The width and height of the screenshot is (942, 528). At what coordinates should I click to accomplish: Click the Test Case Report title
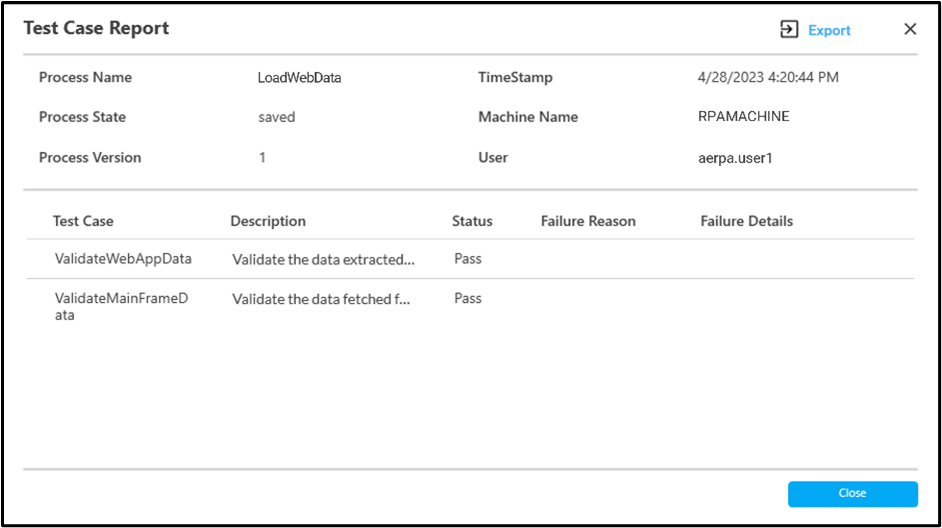[96, 28]
